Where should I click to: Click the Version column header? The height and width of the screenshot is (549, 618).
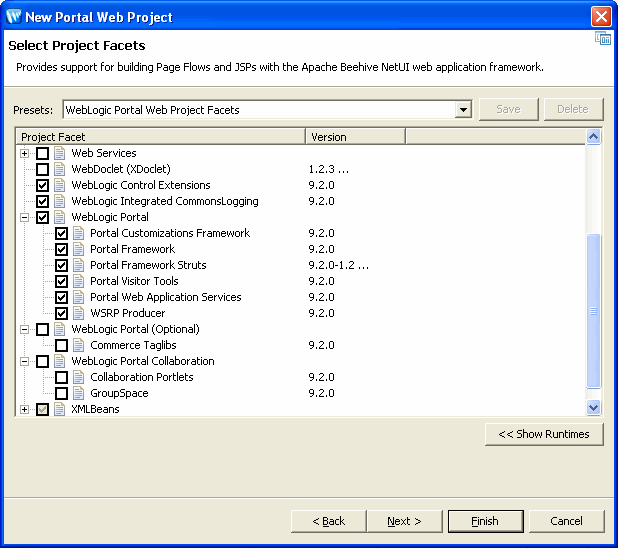pos(356,137)
